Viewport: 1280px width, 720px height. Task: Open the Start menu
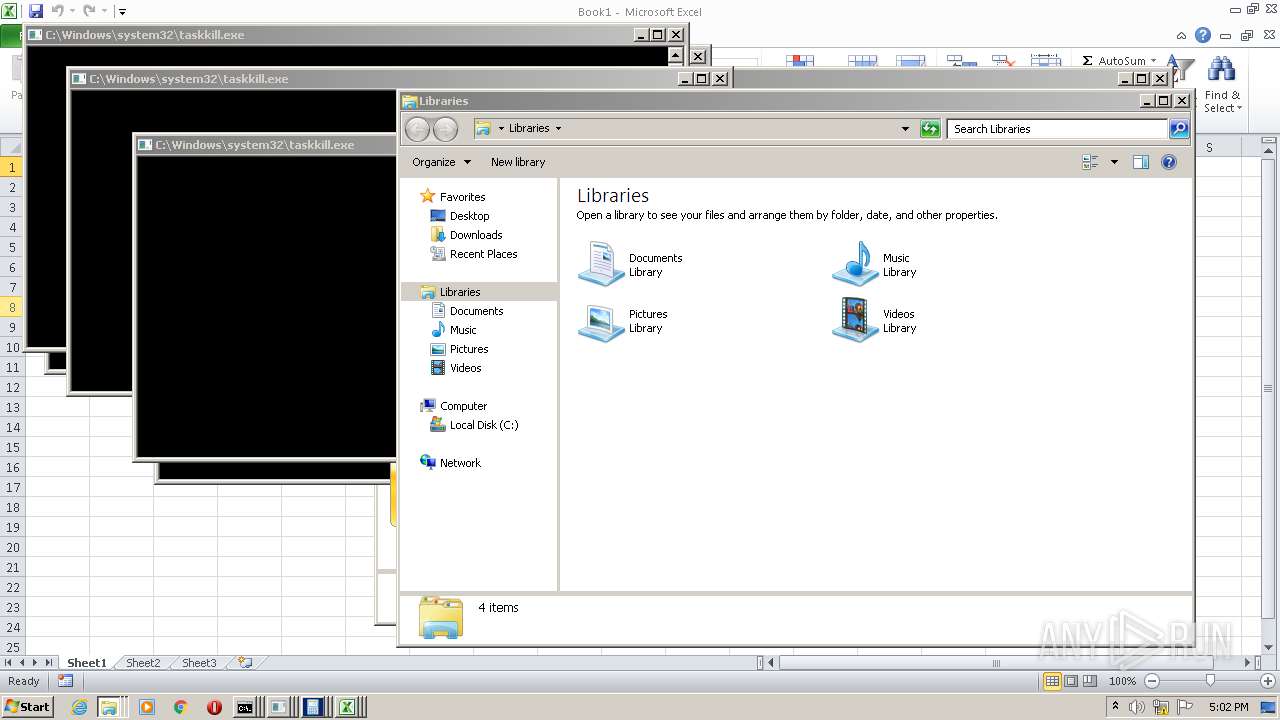(27, 707)
